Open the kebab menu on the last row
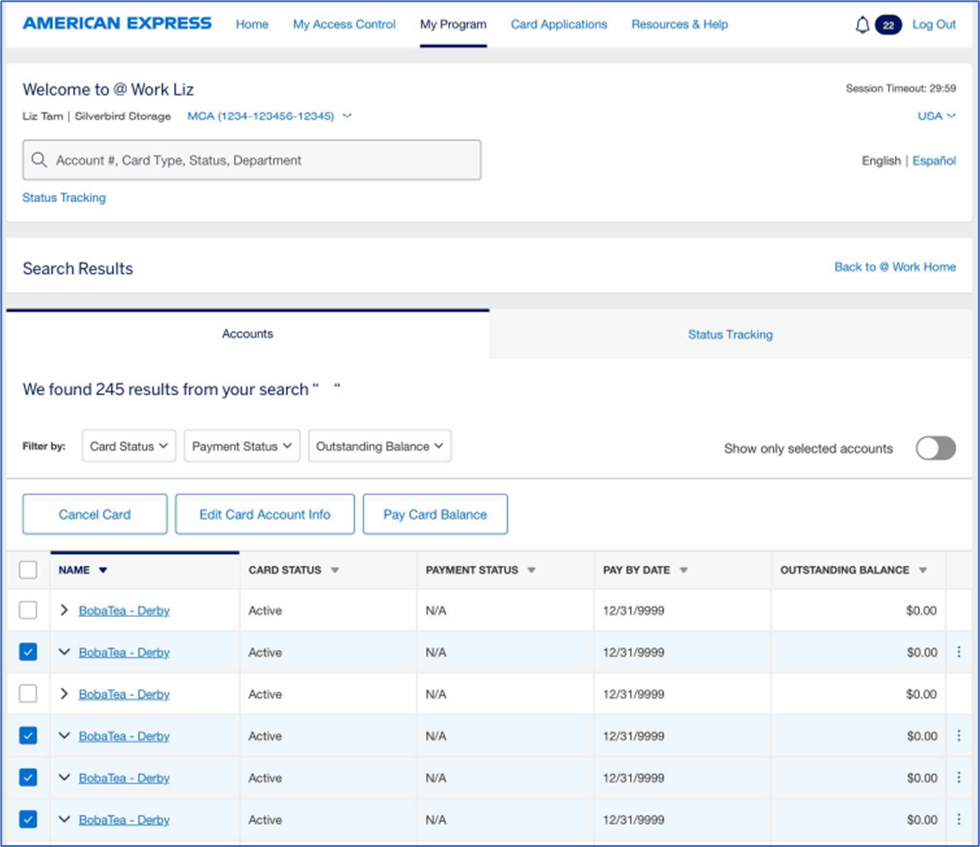The width and height of the screenshot is (980, 847). pos(958,820)
